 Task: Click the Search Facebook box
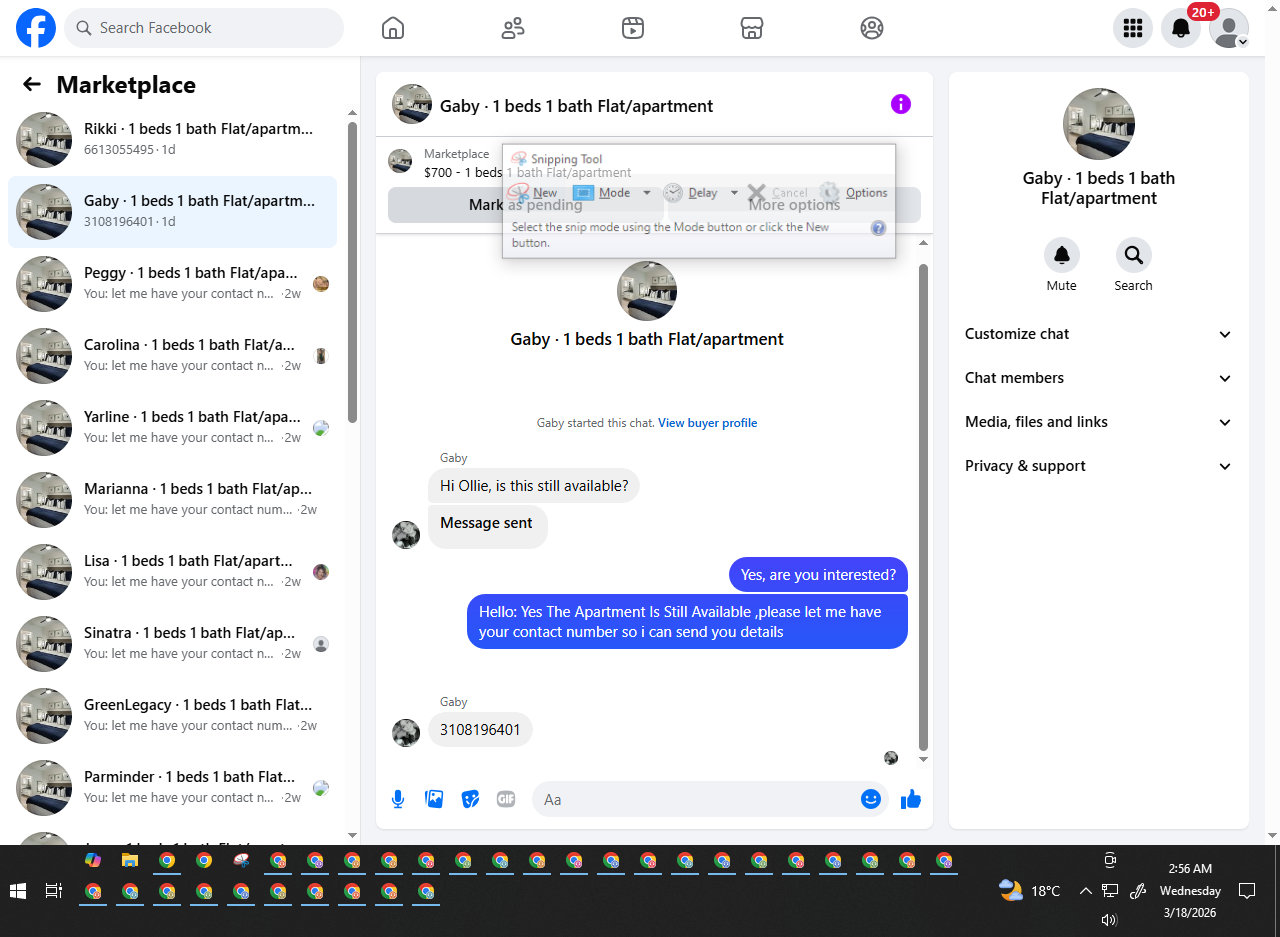[x=204, y=28]
